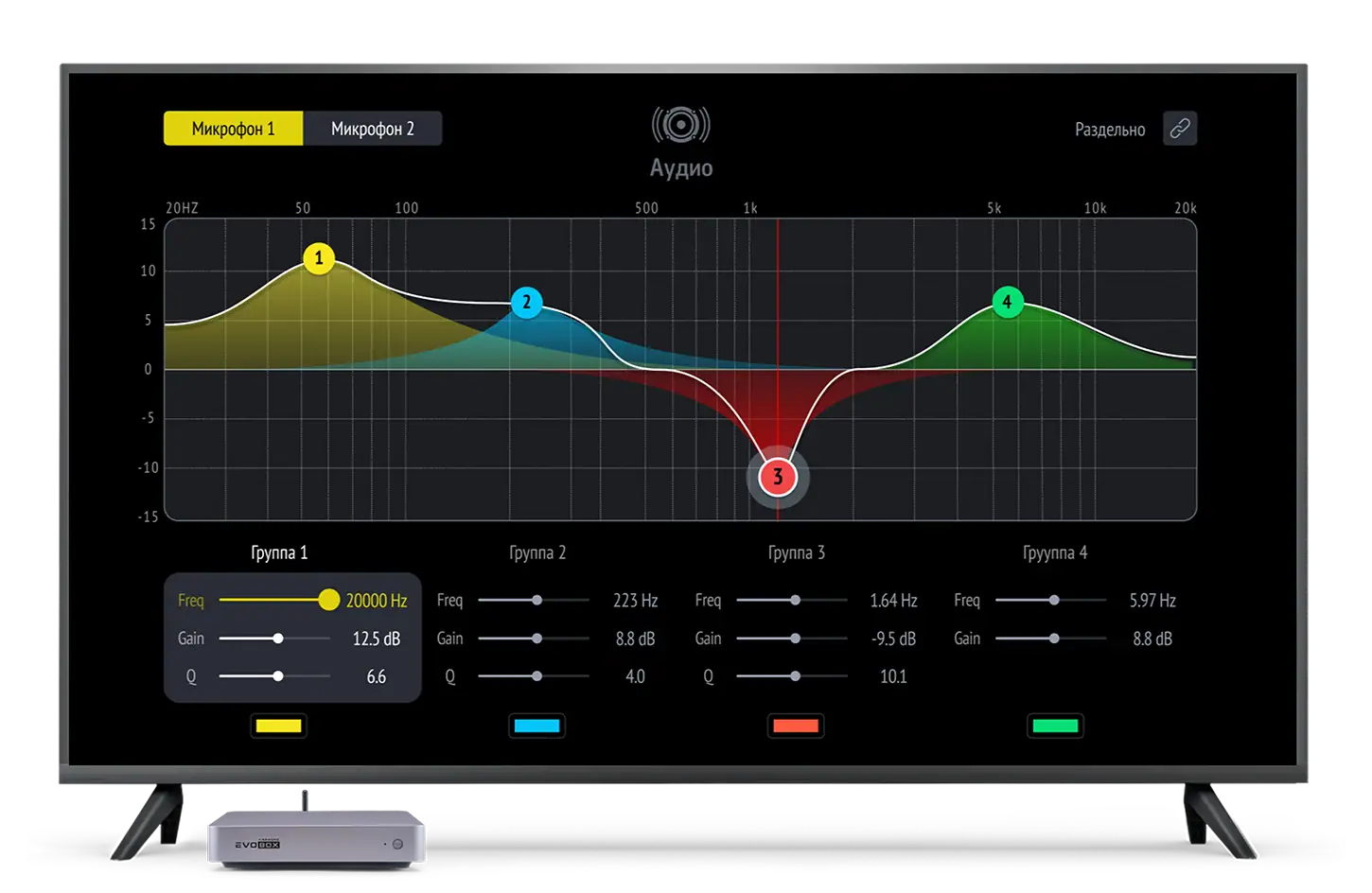This screenshot has height=893, width=1372.
Task: Select the Группа 2 heading
Action: [x=537, y=552]
